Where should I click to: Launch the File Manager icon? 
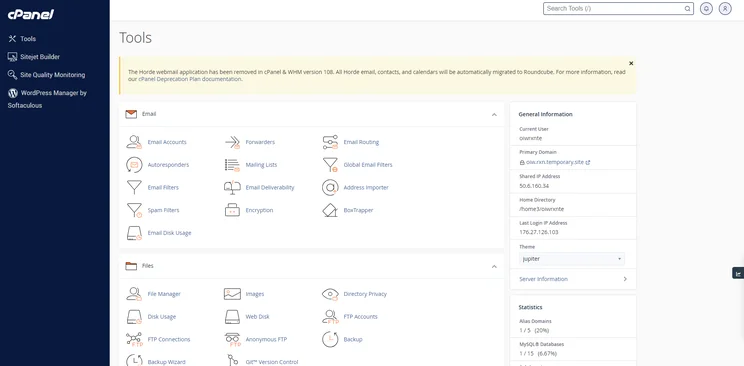(134, 294)
